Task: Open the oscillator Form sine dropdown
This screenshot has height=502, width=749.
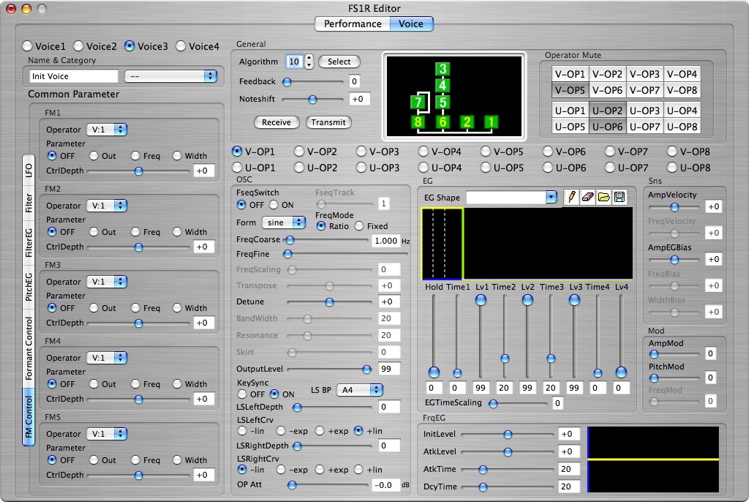Action: [284, 223]
